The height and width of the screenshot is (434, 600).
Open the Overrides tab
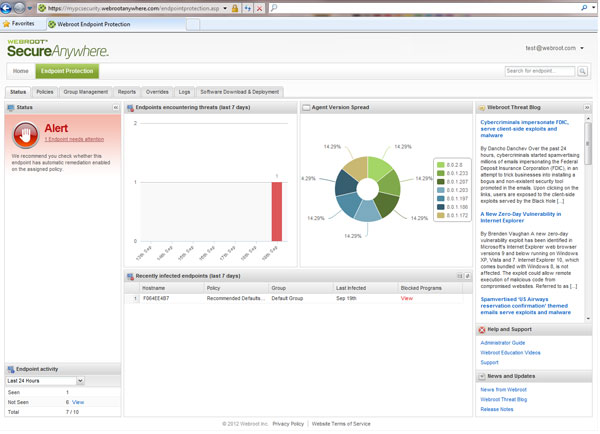(157, 92)
